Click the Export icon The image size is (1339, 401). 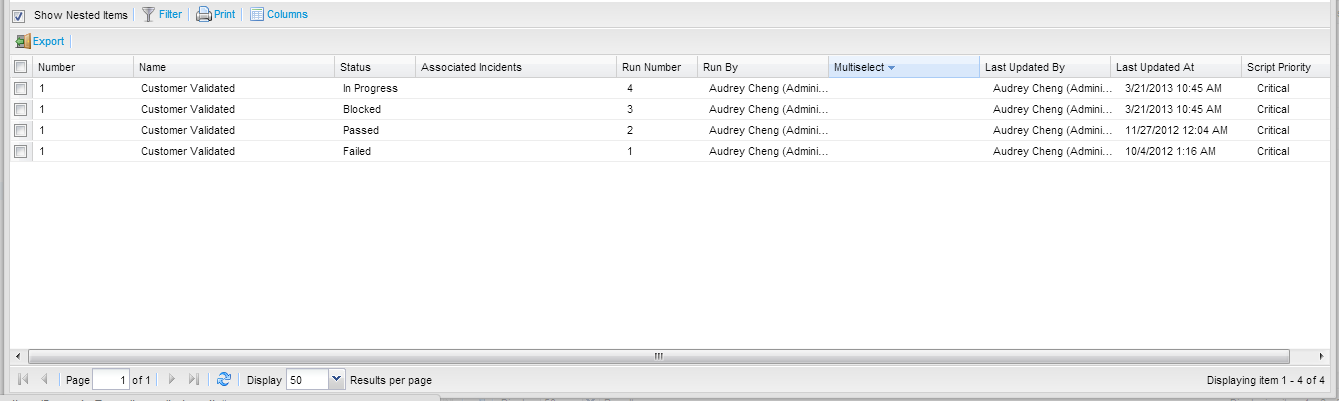pyautogui.click(x=23, y=41)
